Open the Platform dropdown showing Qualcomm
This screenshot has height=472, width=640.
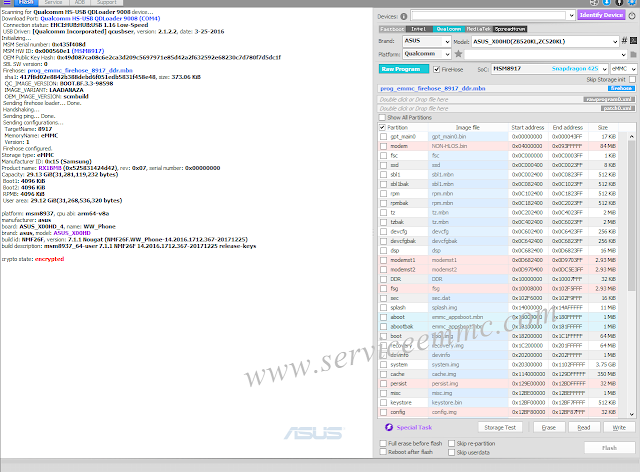coord(426,54)
